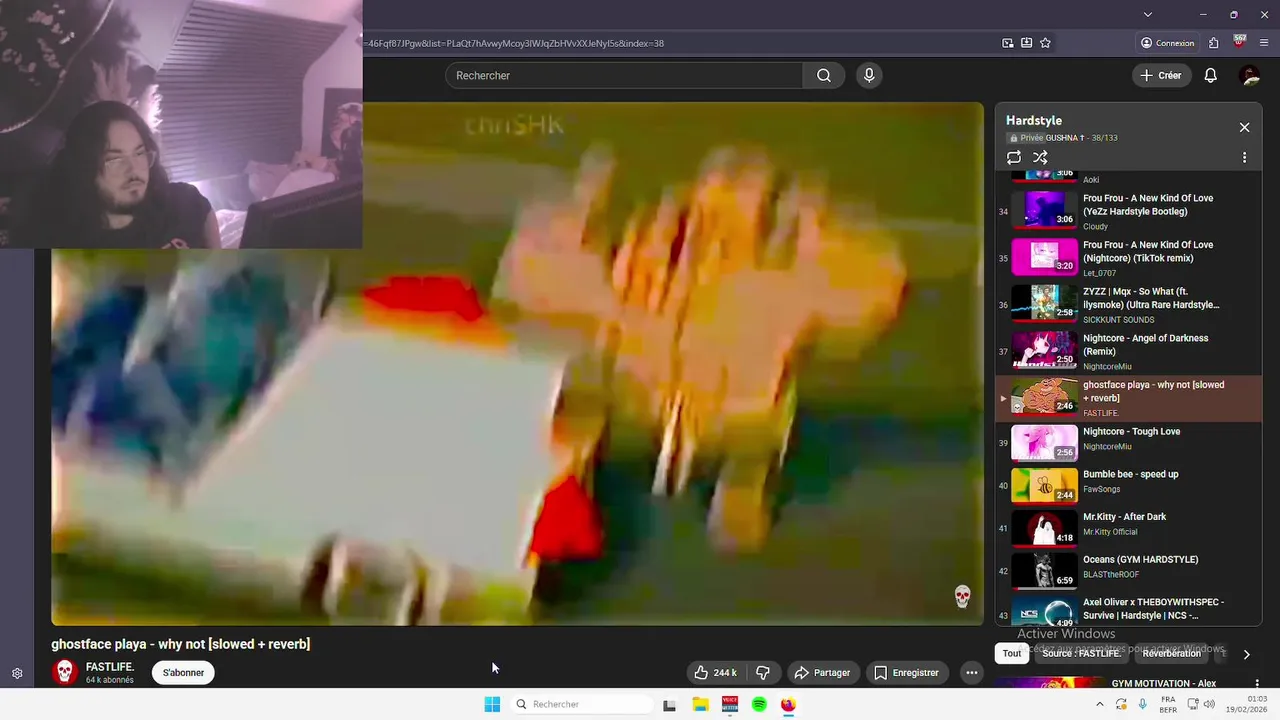This screenshot has height=720, width=1280.
Task: Open the Voice Meeter taskbar app
Action: (730, 704)
